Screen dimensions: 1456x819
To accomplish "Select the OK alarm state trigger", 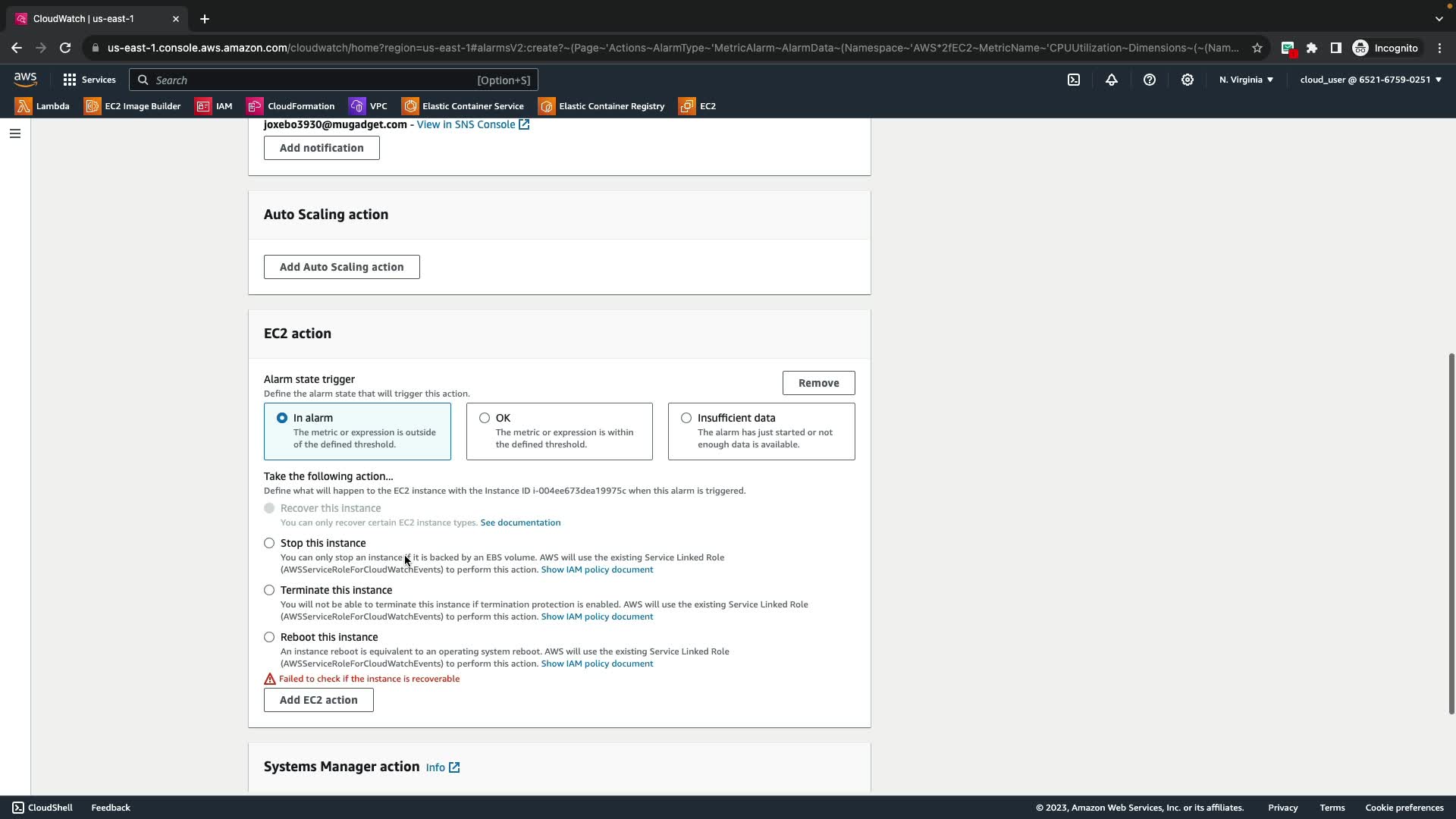I will click(485, 418).
